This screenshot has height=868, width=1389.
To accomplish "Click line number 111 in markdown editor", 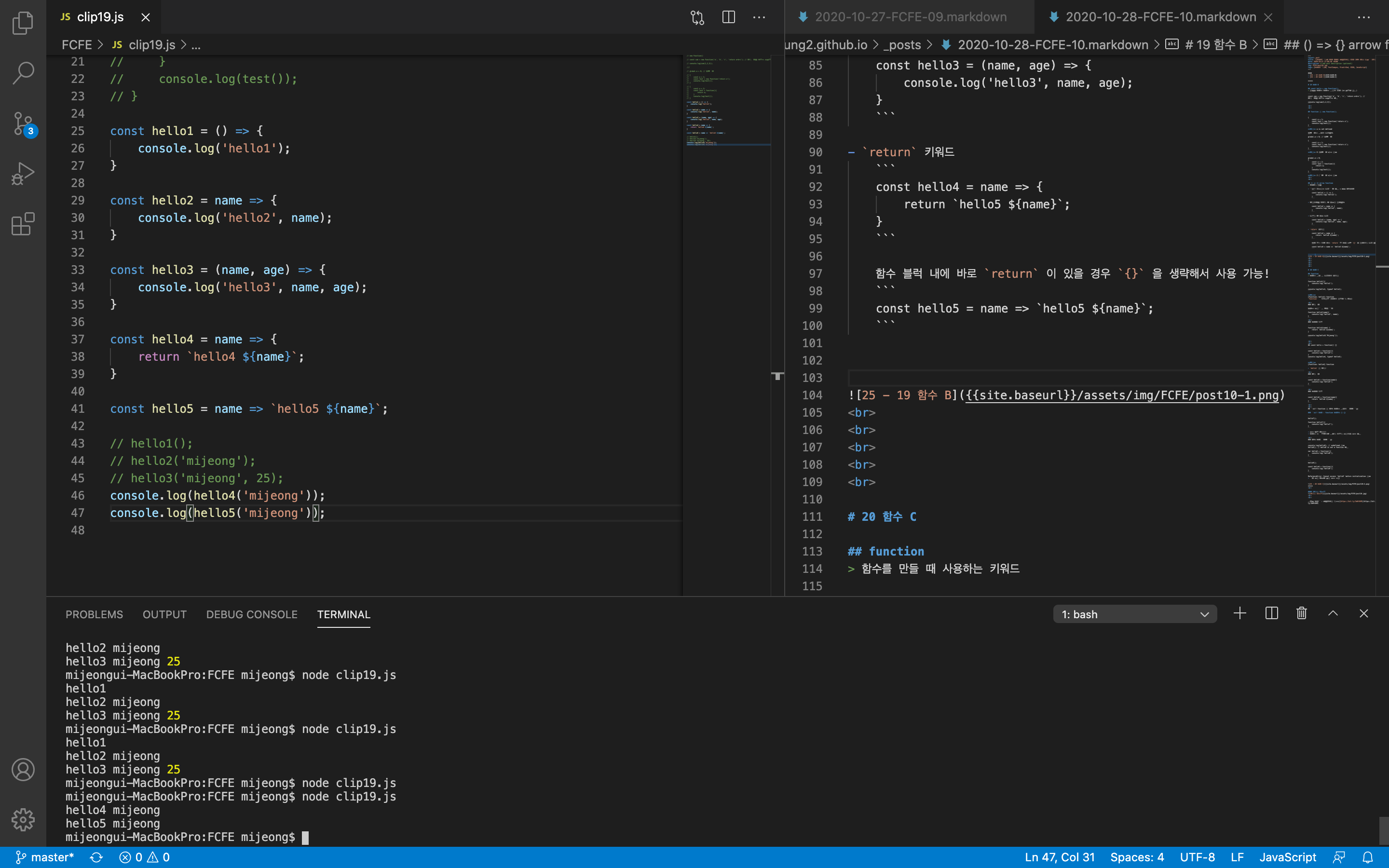I will point(812,516).
